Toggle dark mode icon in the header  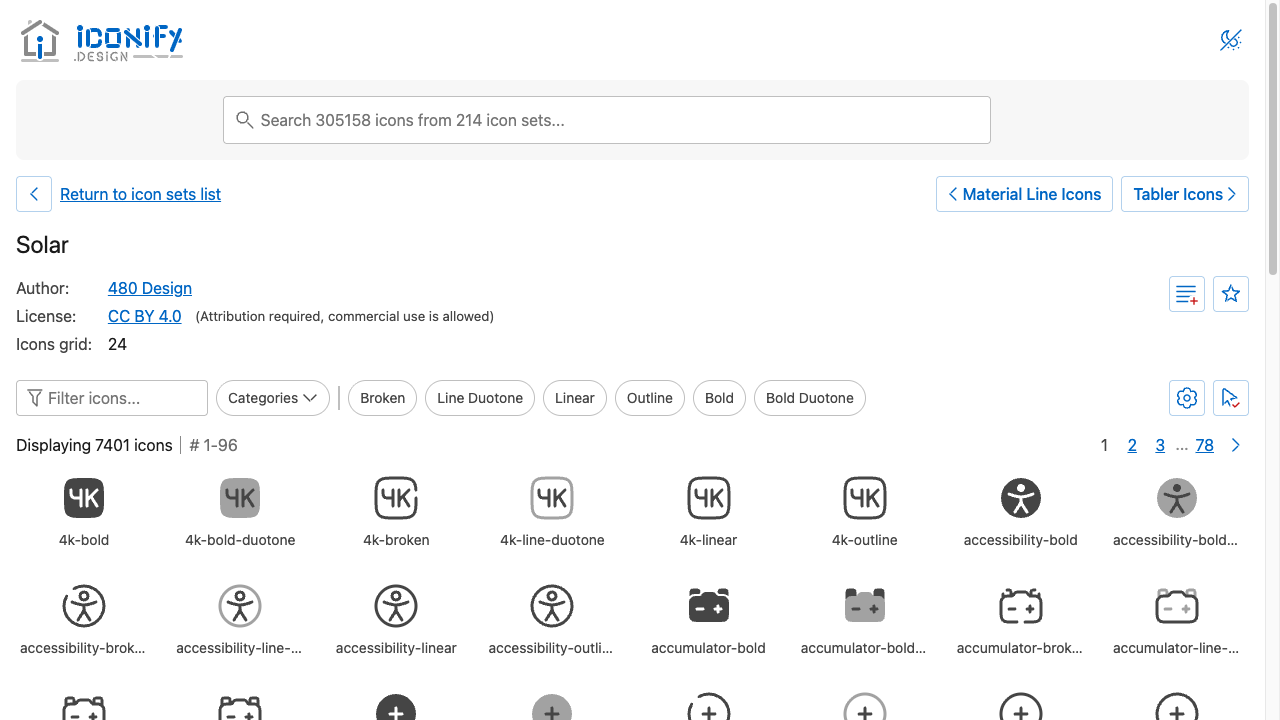pyautogui.click(x=1231, y=40)
